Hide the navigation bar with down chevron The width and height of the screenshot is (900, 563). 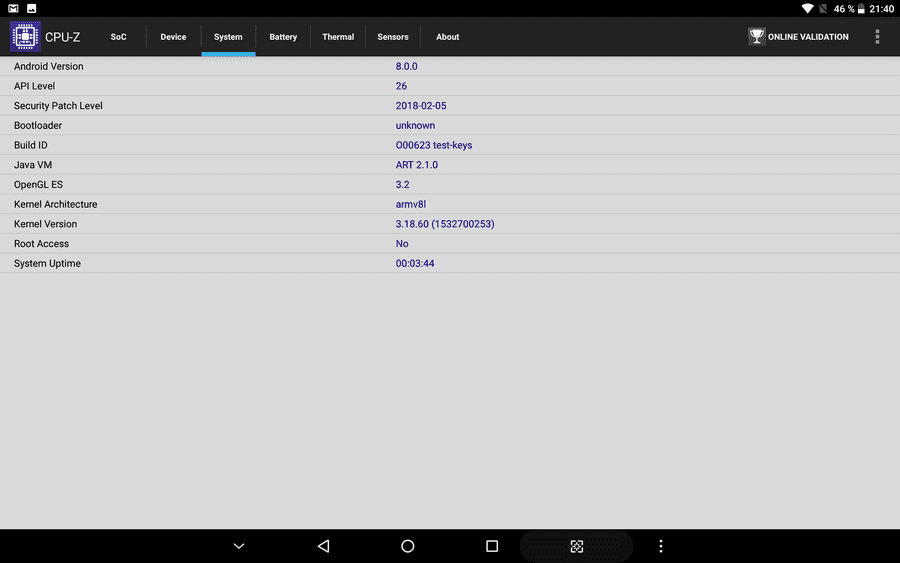click(239, 546)
